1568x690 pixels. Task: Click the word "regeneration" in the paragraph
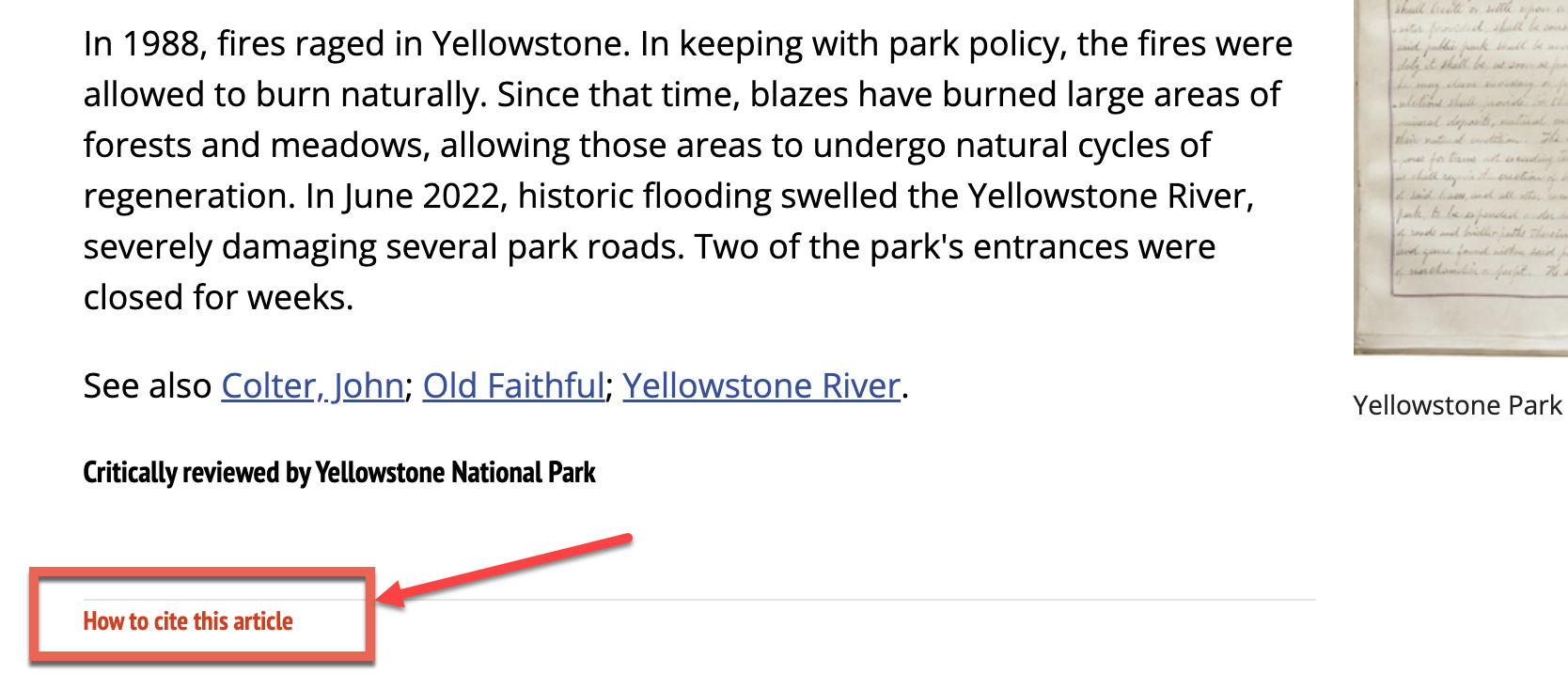[x=189, y=196]
